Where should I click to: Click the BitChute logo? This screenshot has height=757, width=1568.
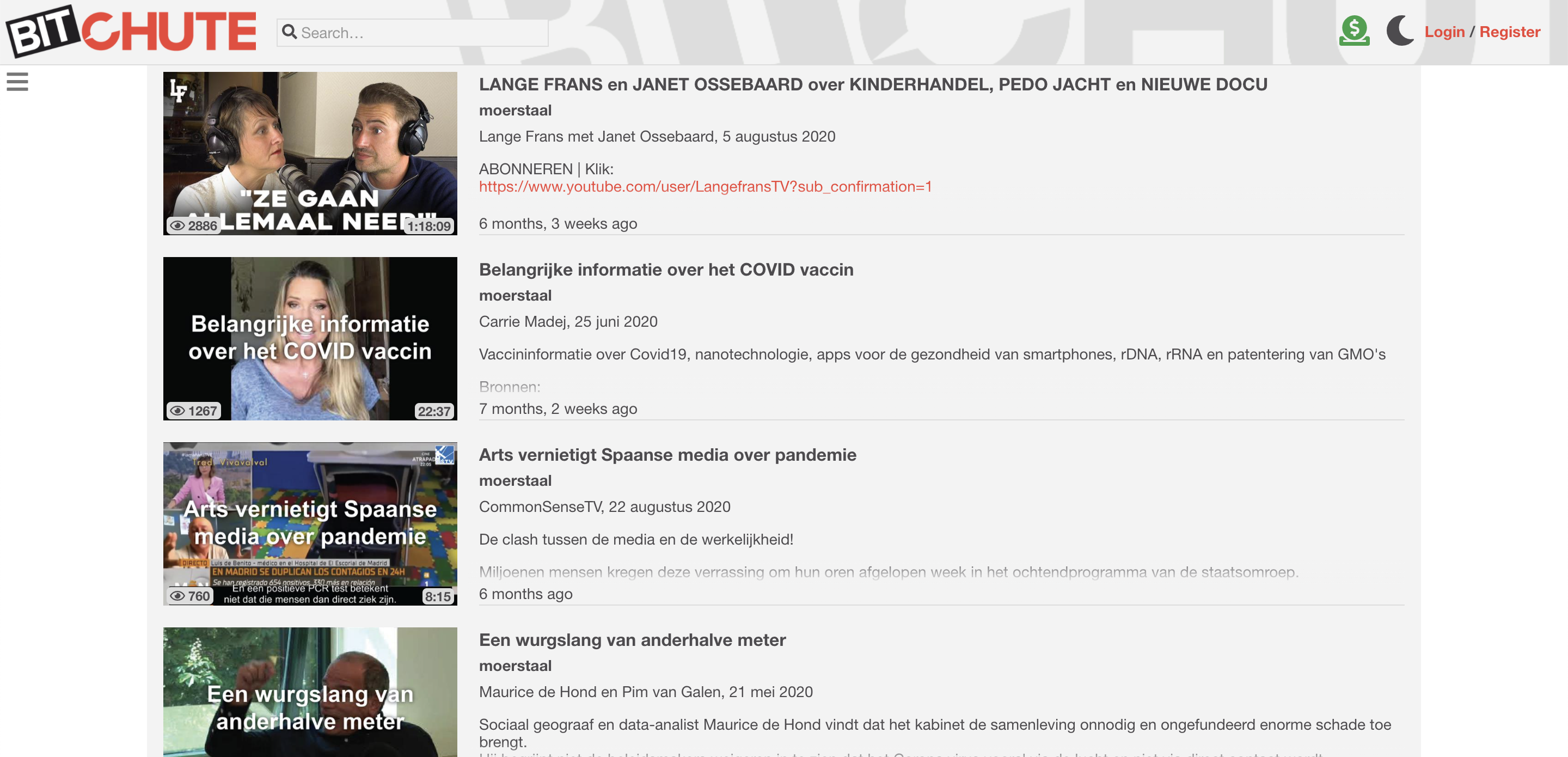(131, 30)
